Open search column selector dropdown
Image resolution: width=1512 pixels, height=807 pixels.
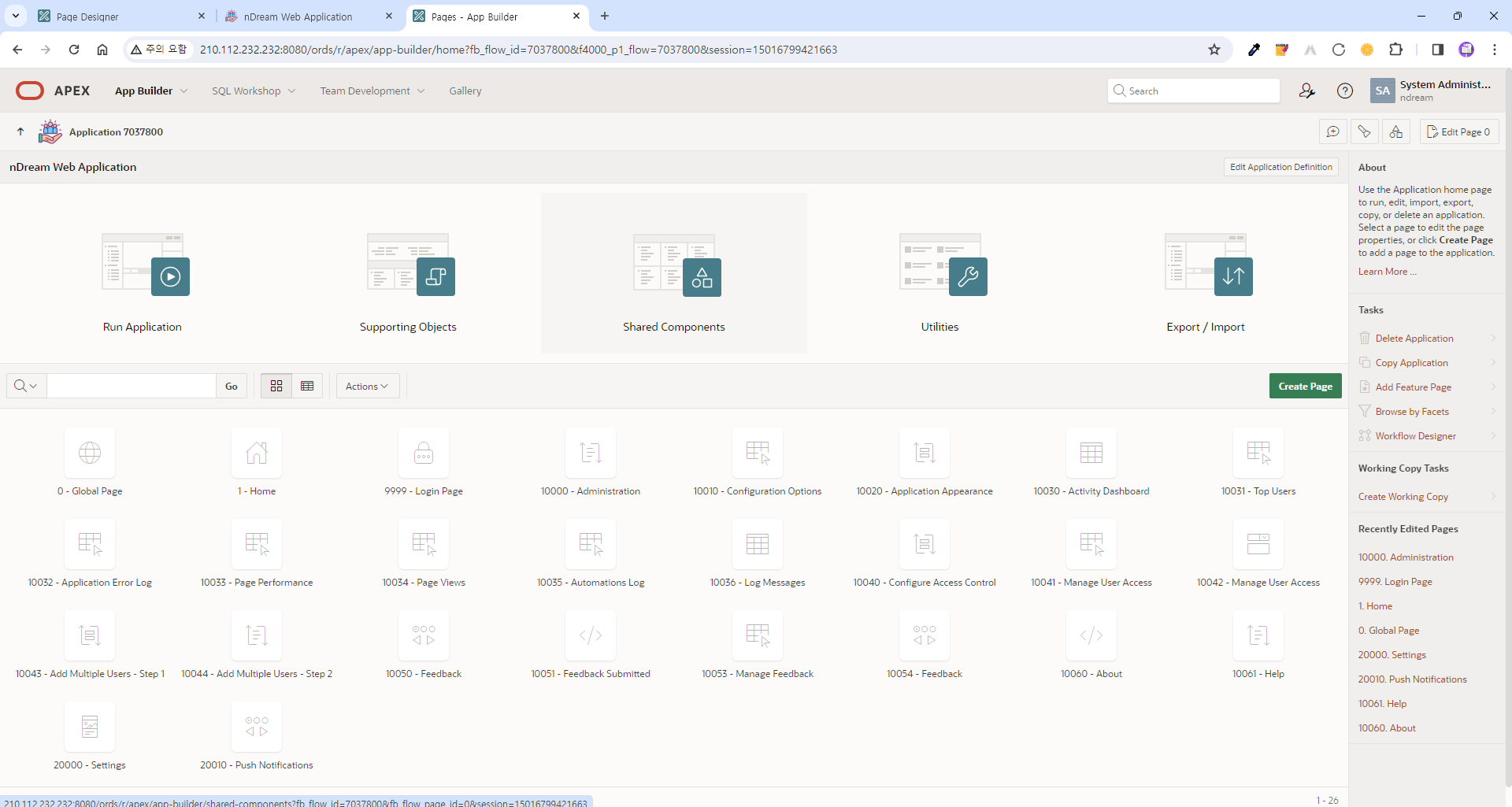[x=26, y=386]
